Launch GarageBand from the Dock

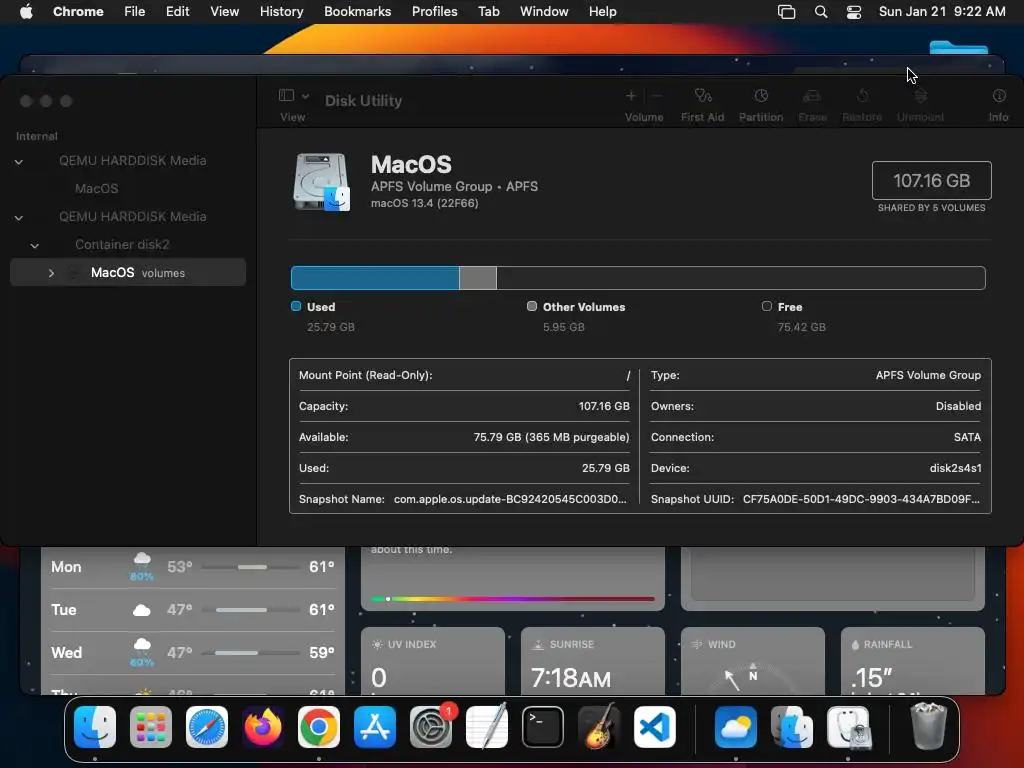[599, 727]
